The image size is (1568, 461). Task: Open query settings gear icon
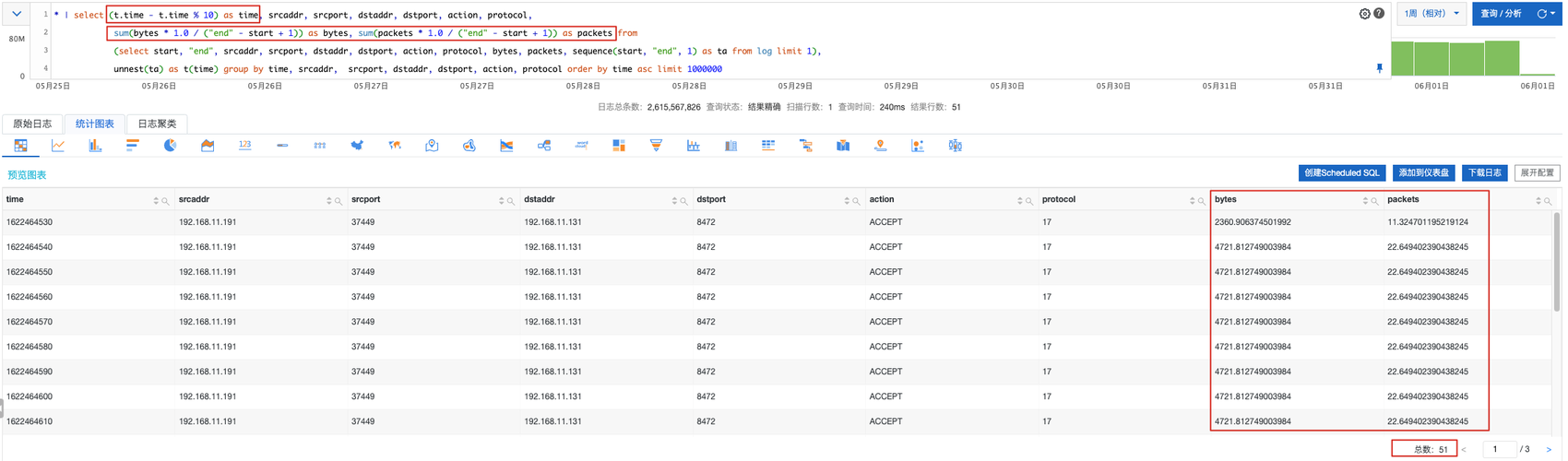pos(1364,14)
